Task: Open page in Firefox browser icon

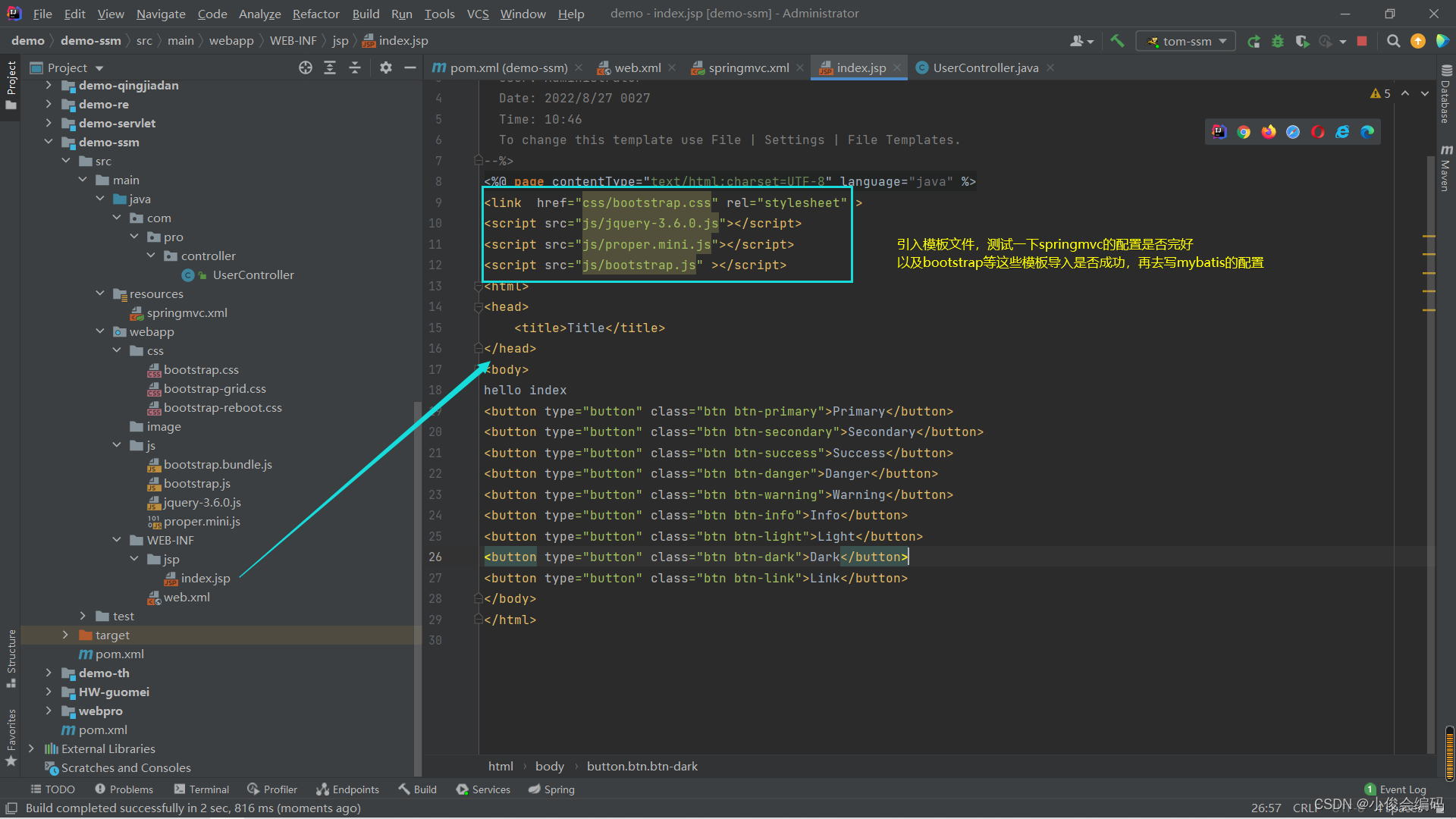Action: click(x=1269, y=132)
